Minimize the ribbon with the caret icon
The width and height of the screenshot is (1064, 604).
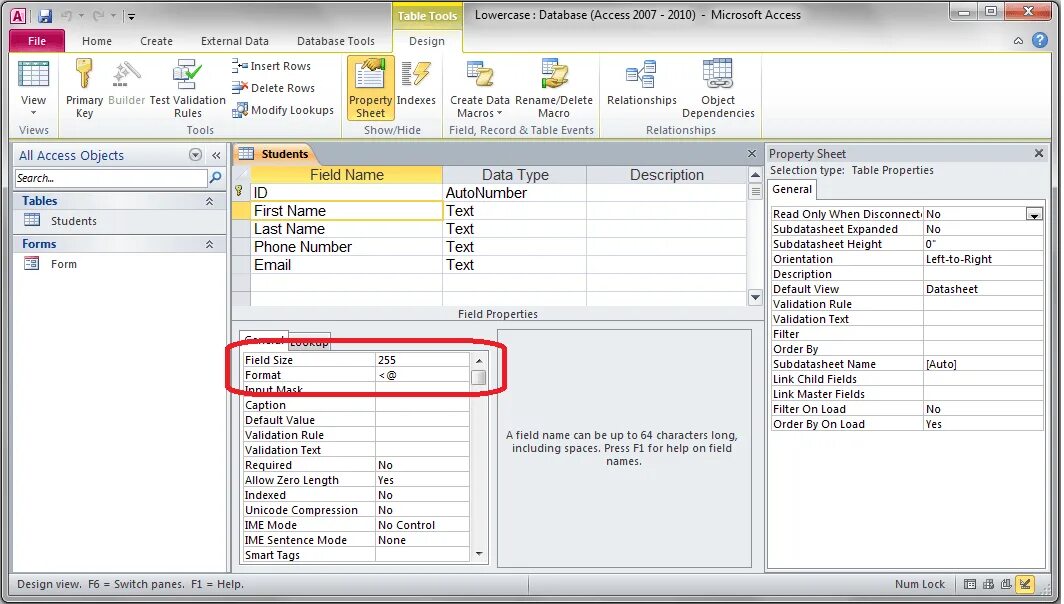coord(1019,41)
